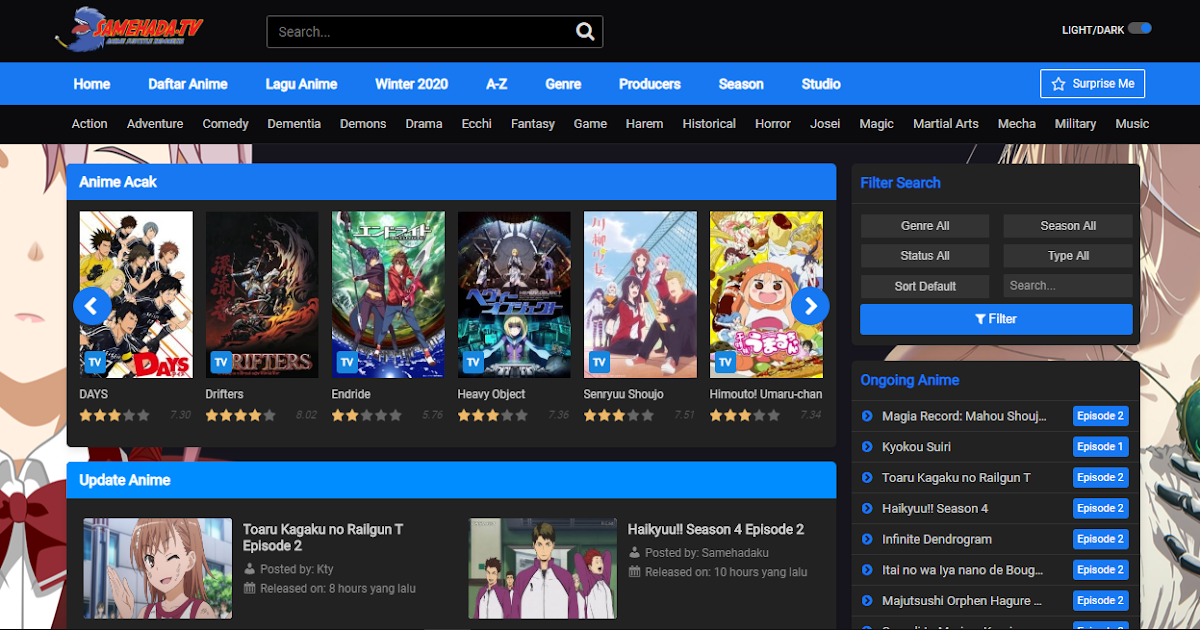Click the TV badge on Drifters poster
The image size is (1200, 630).
(x=221, y=362)
